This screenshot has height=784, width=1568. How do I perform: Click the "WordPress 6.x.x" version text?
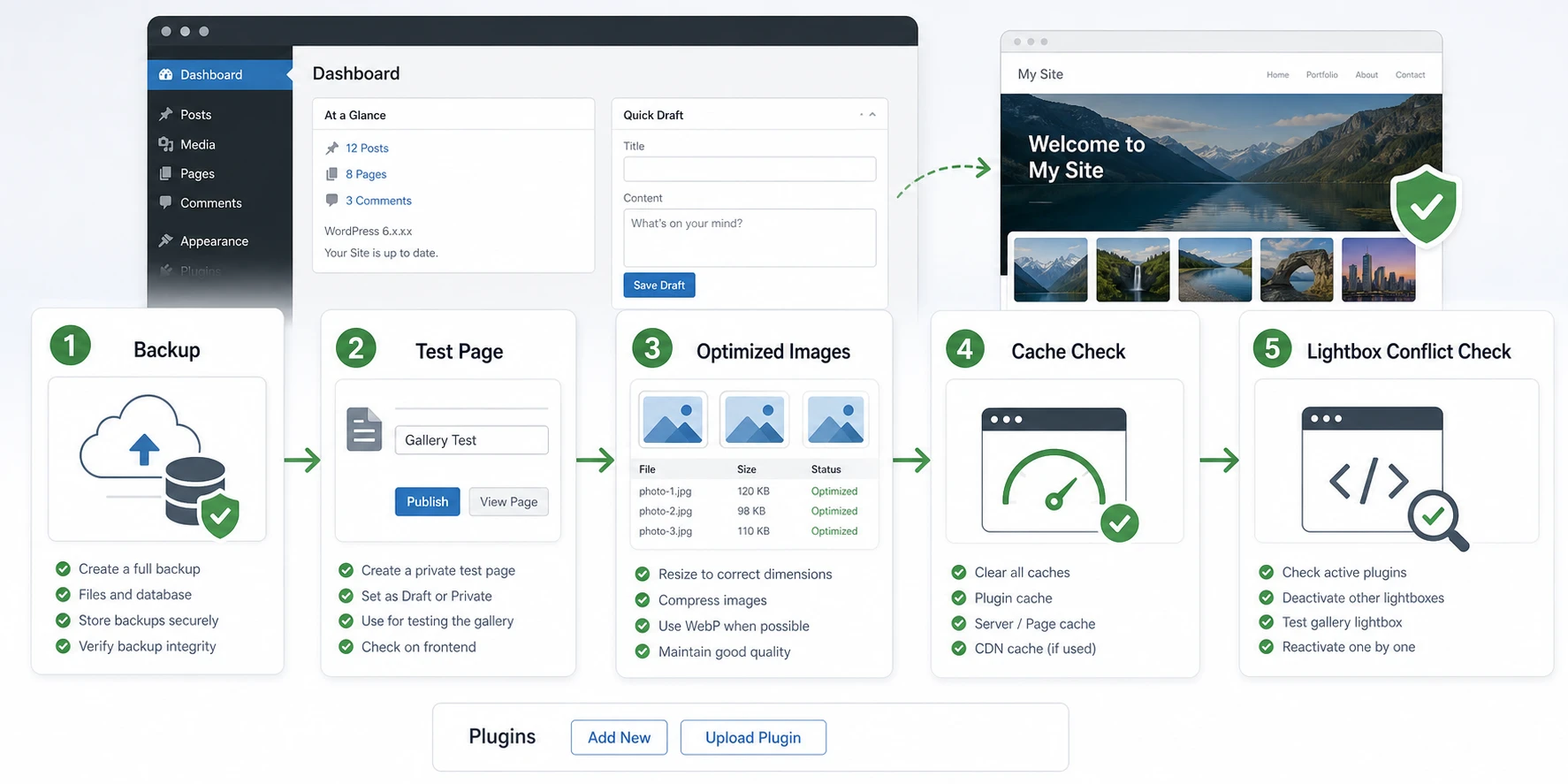369,231
